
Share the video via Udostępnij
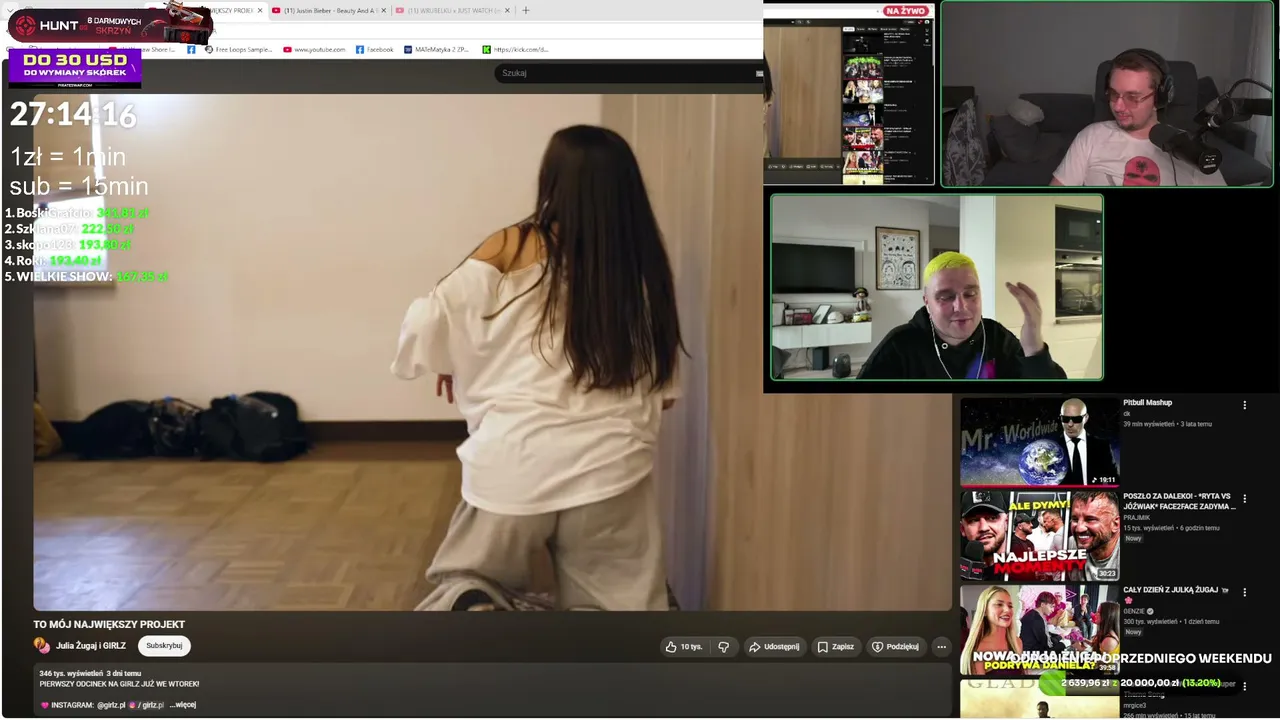click(774, 647)
